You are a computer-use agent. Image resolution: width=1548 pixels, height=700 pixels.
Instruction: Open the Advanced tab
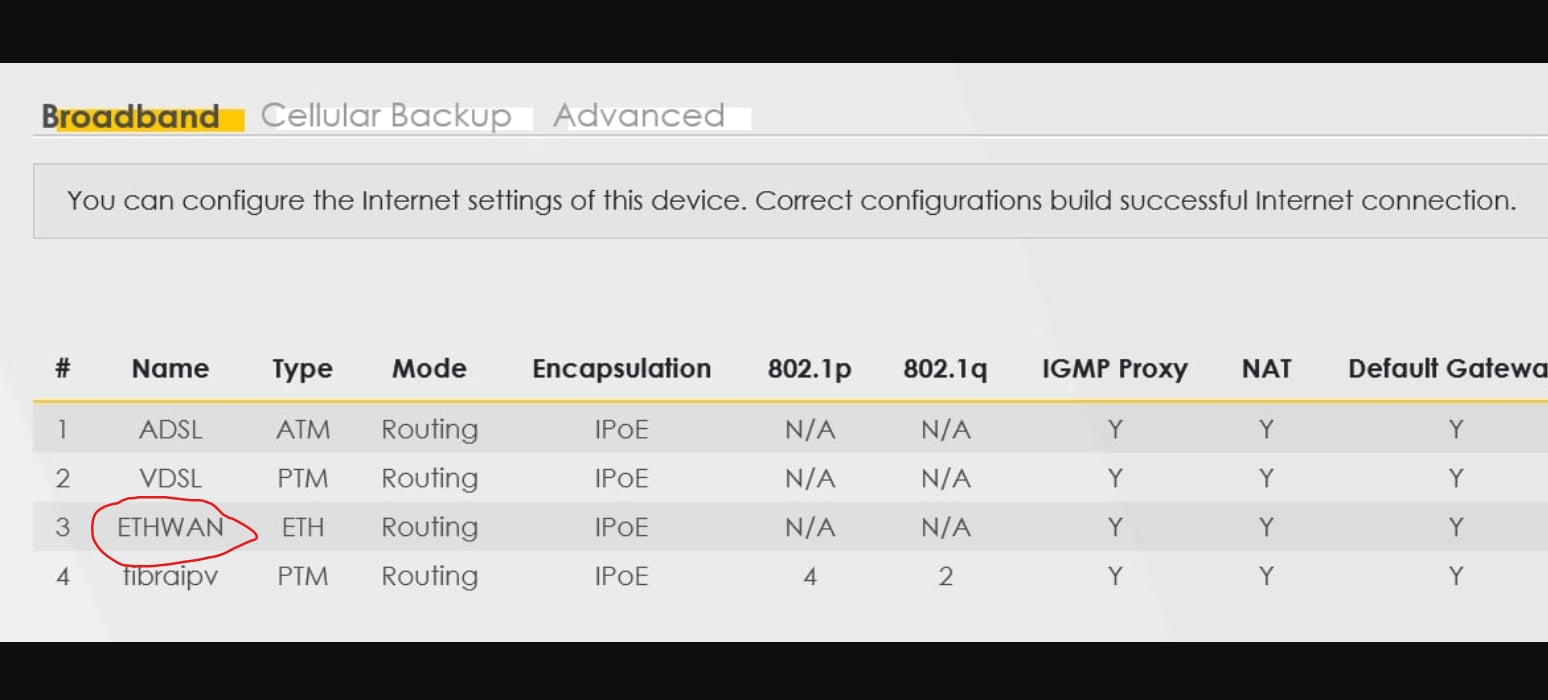click(639, 116)
